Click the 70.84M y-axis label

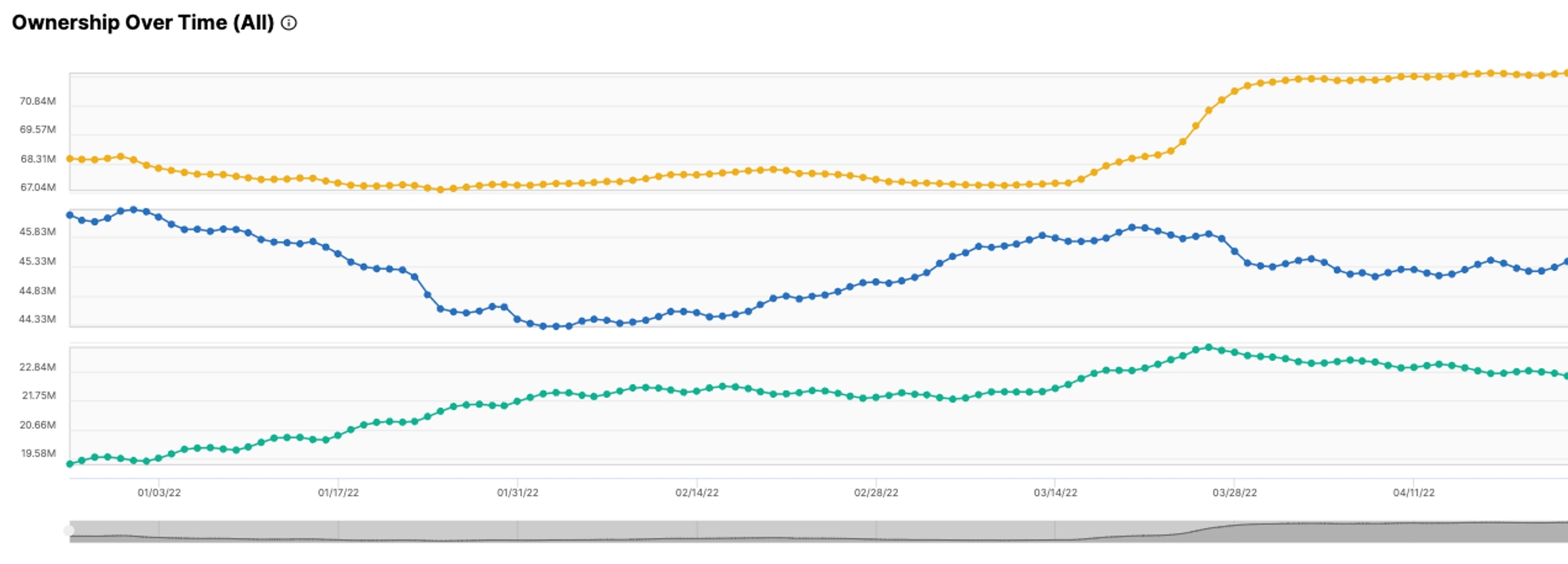38,101
